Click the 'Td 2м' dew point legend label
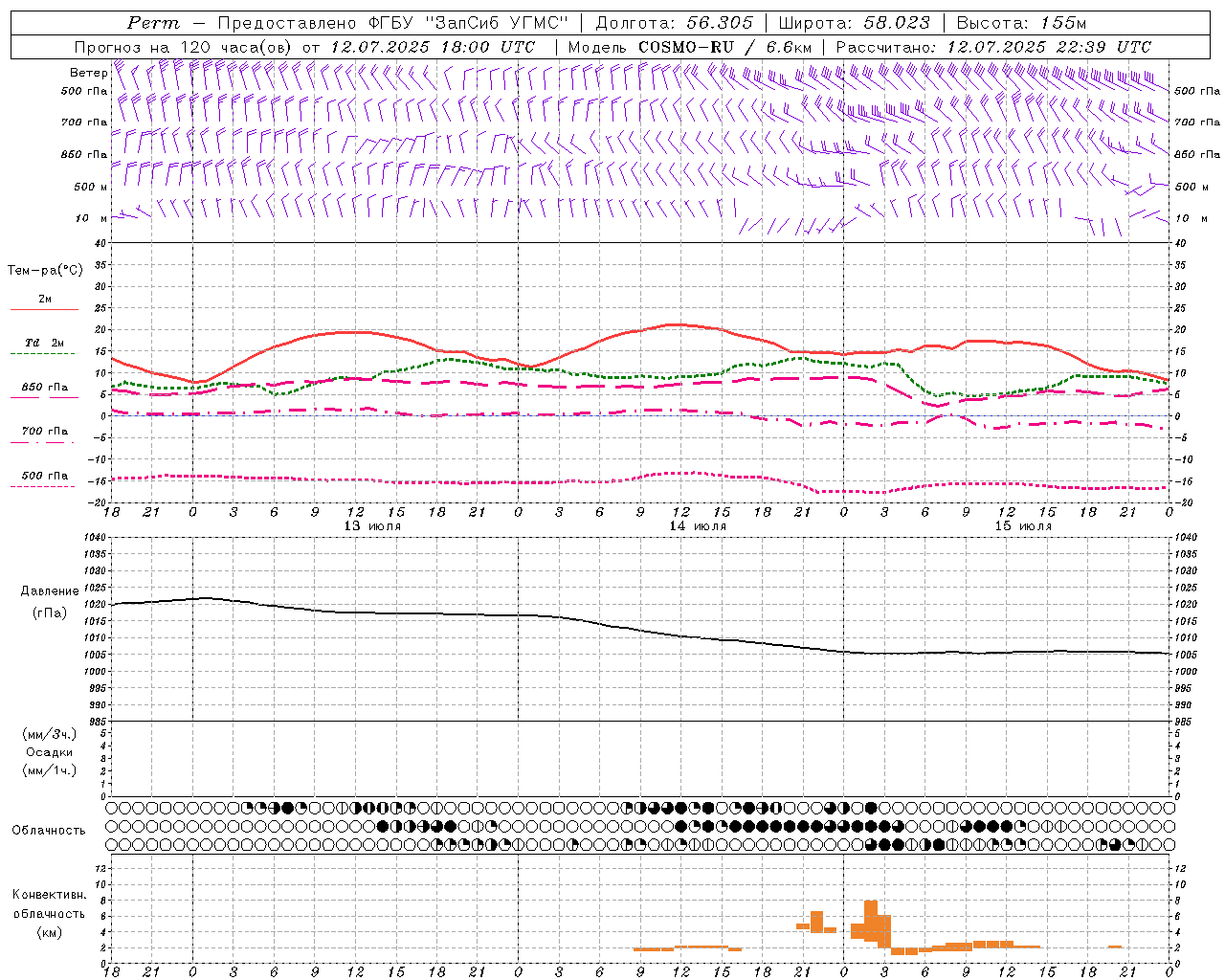The image size is (1225, 980). point(45,343)
